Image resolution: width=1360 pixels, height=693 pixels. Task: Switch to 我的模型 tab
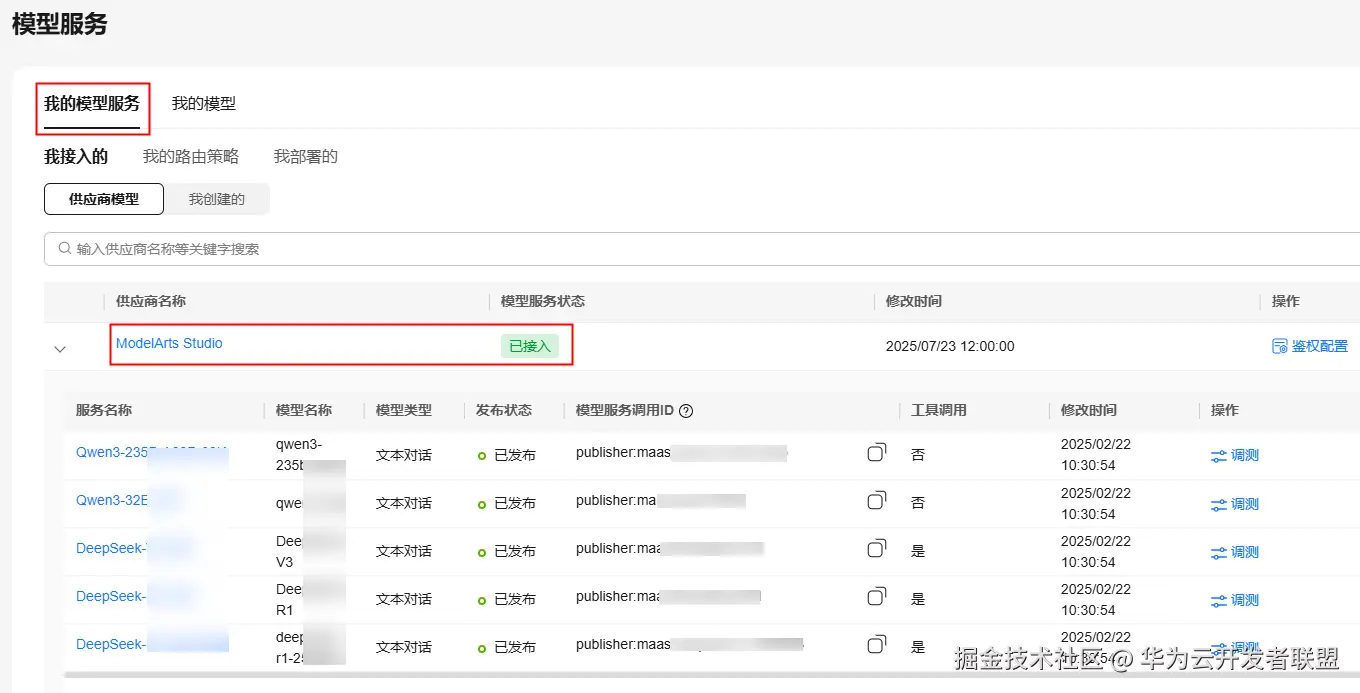(204, 103)
